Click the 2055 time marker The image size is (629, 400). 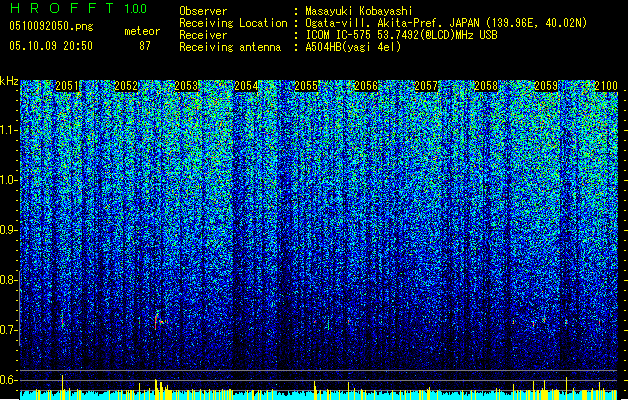[306, 86]
